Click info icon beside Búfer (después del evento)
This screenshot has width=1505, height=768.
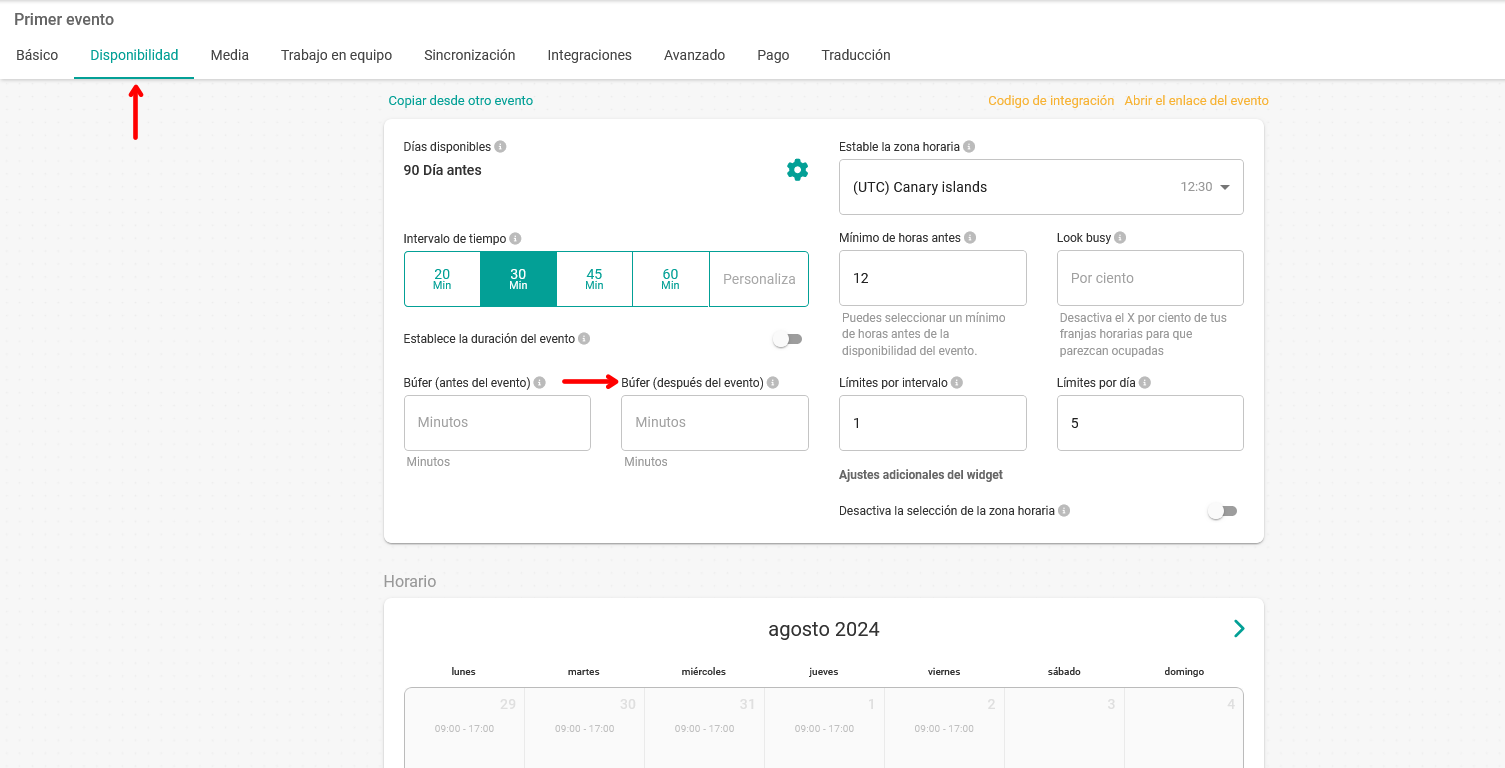pyautogui.click(x=773, y=383)
